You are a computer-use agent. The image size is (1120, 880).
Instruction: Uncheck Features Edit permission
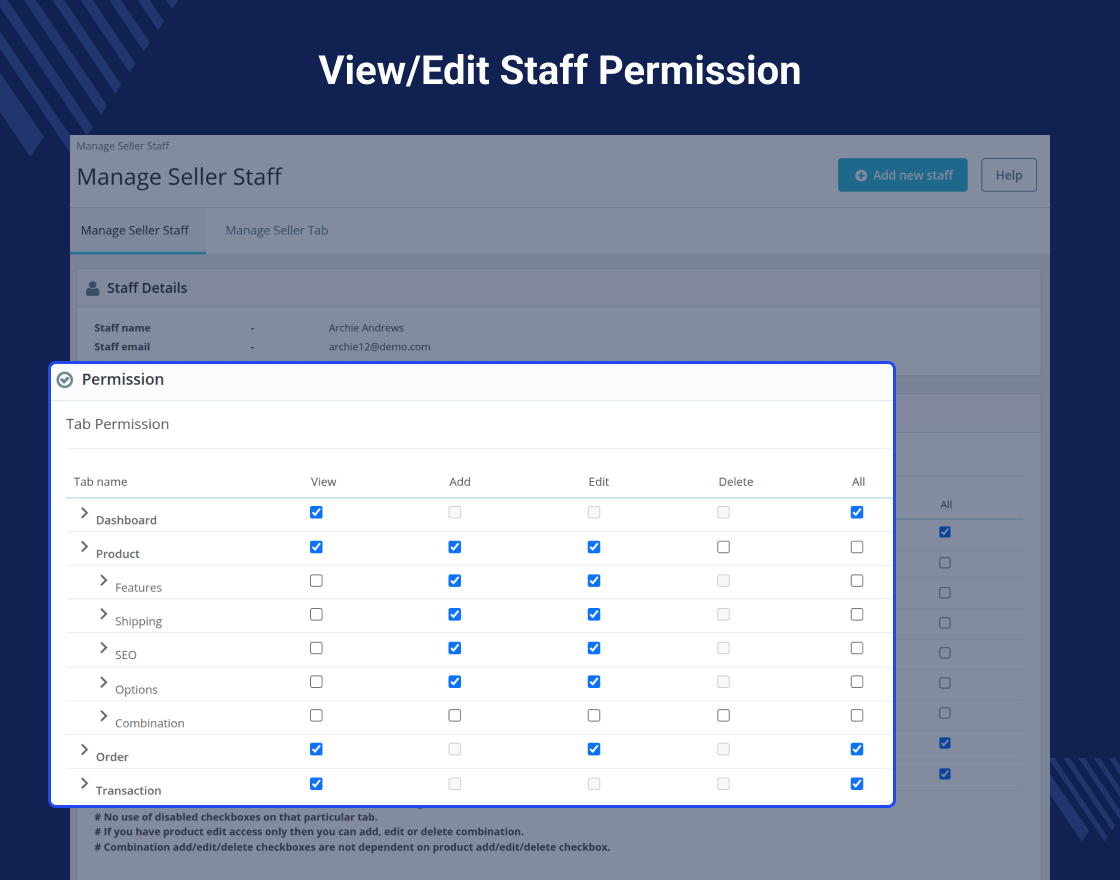[x=594, y=581]
